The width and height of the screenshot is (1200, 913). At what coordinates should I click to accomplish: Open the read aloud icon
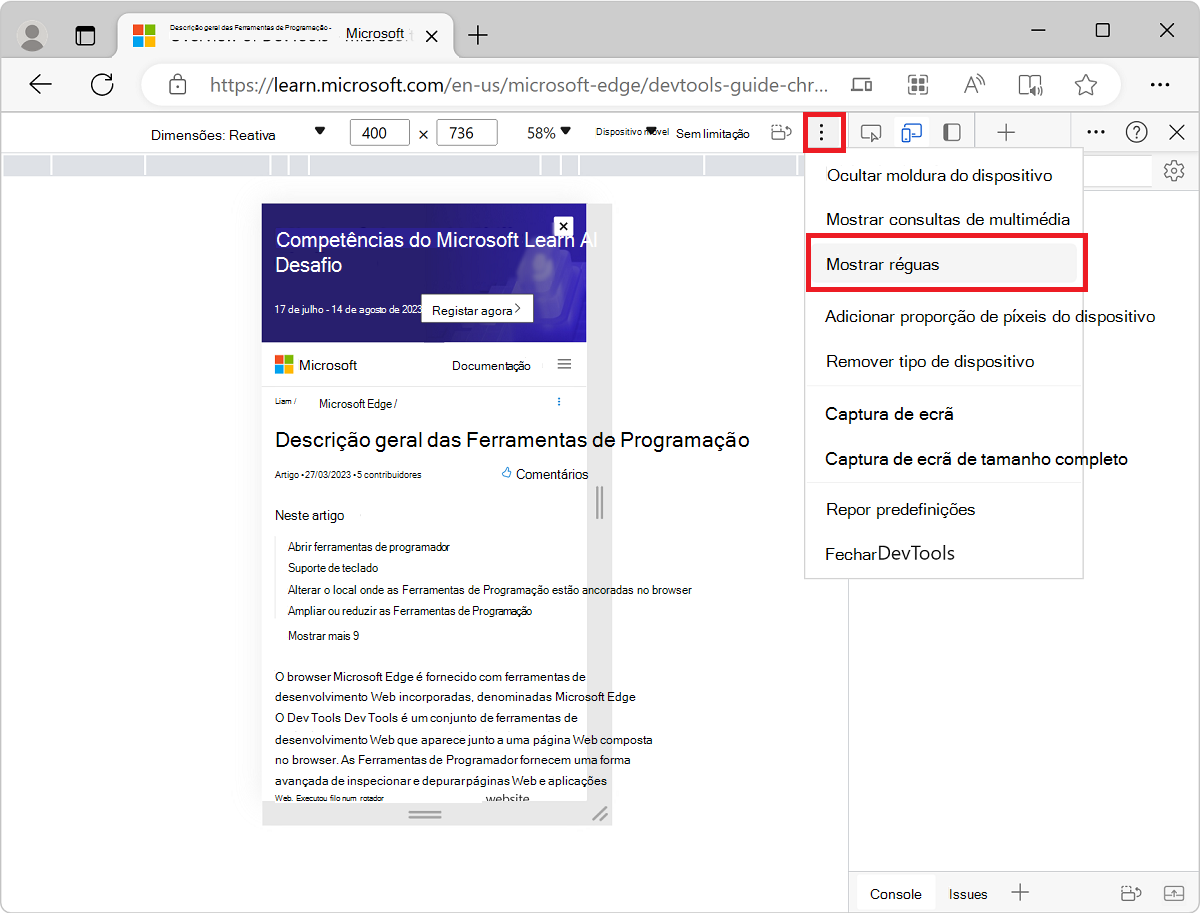pyautogui.click(x=1031, y=85)
